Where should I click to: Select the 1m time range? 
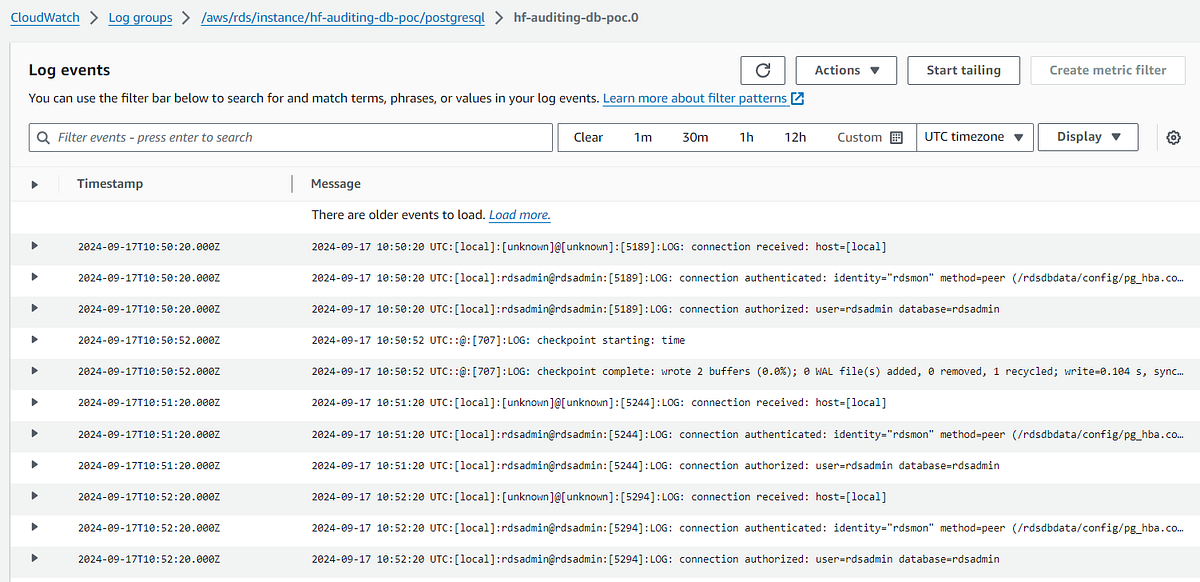tap(643, 137)
